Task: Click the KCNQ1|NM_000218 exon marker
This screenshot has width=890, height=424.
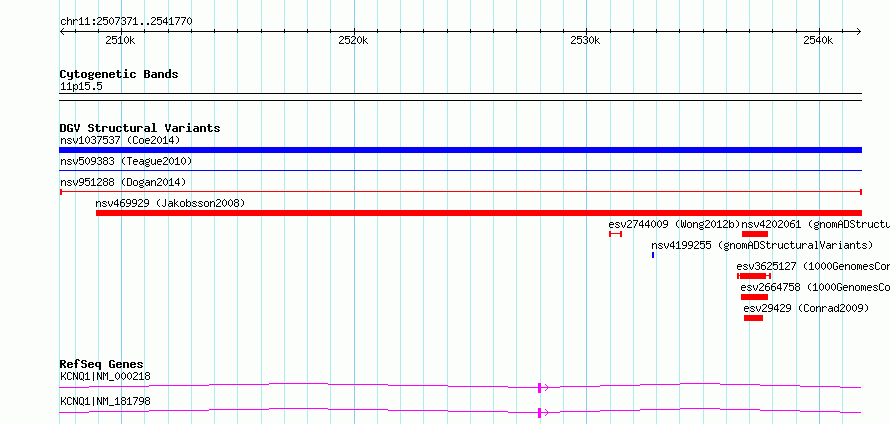Action: tap(539, 388)
